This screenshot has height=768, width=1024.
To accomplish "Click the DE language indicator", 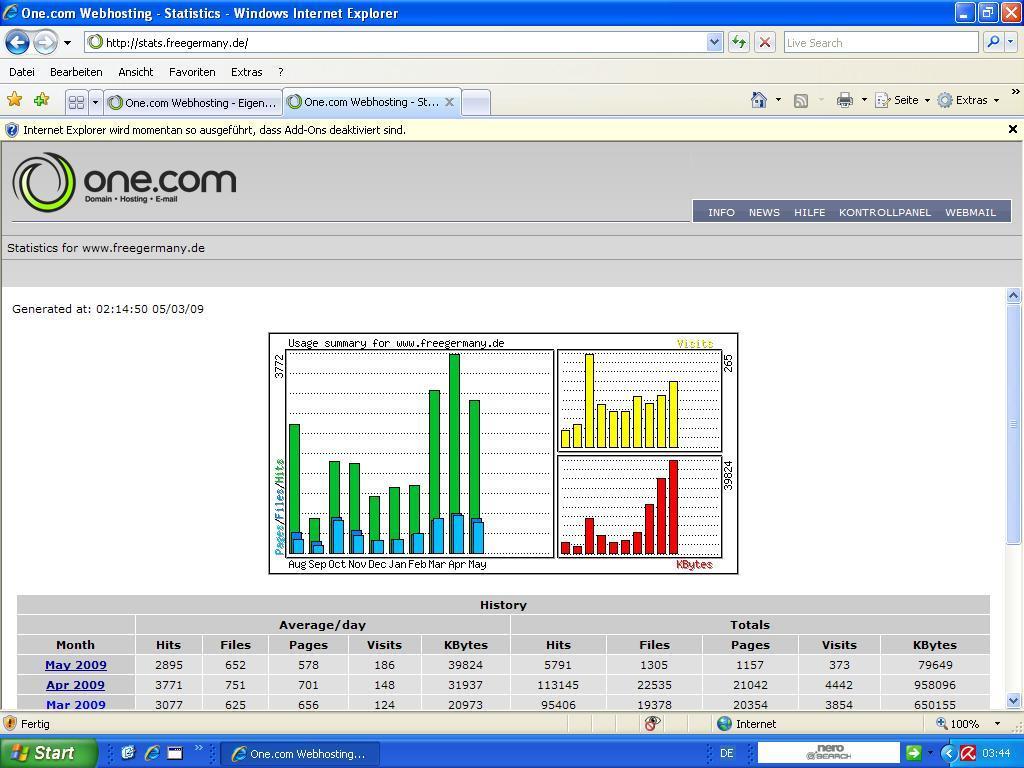I will click(726, 753).
